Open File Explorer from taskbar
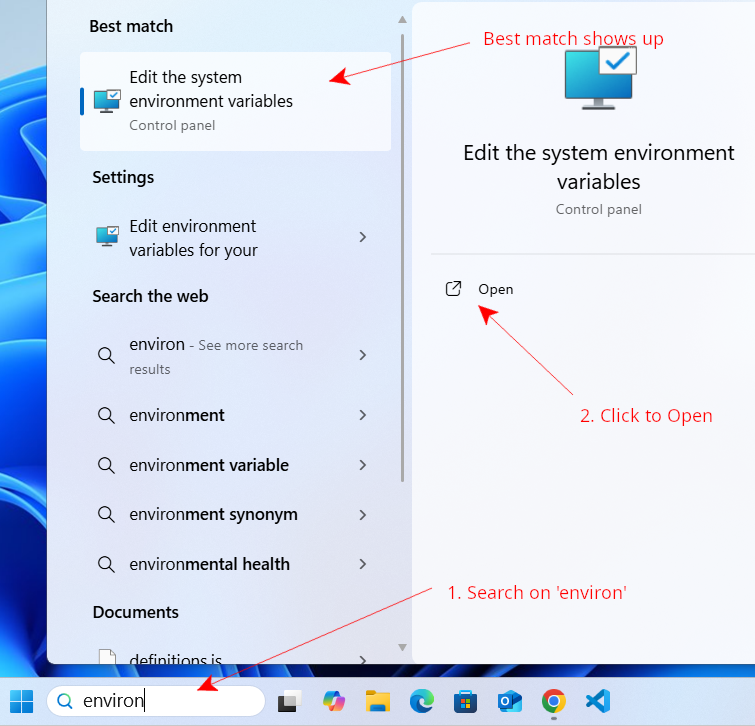Image resolution: width=755 pixels, height=726 pixels. (x=378, y=701)
